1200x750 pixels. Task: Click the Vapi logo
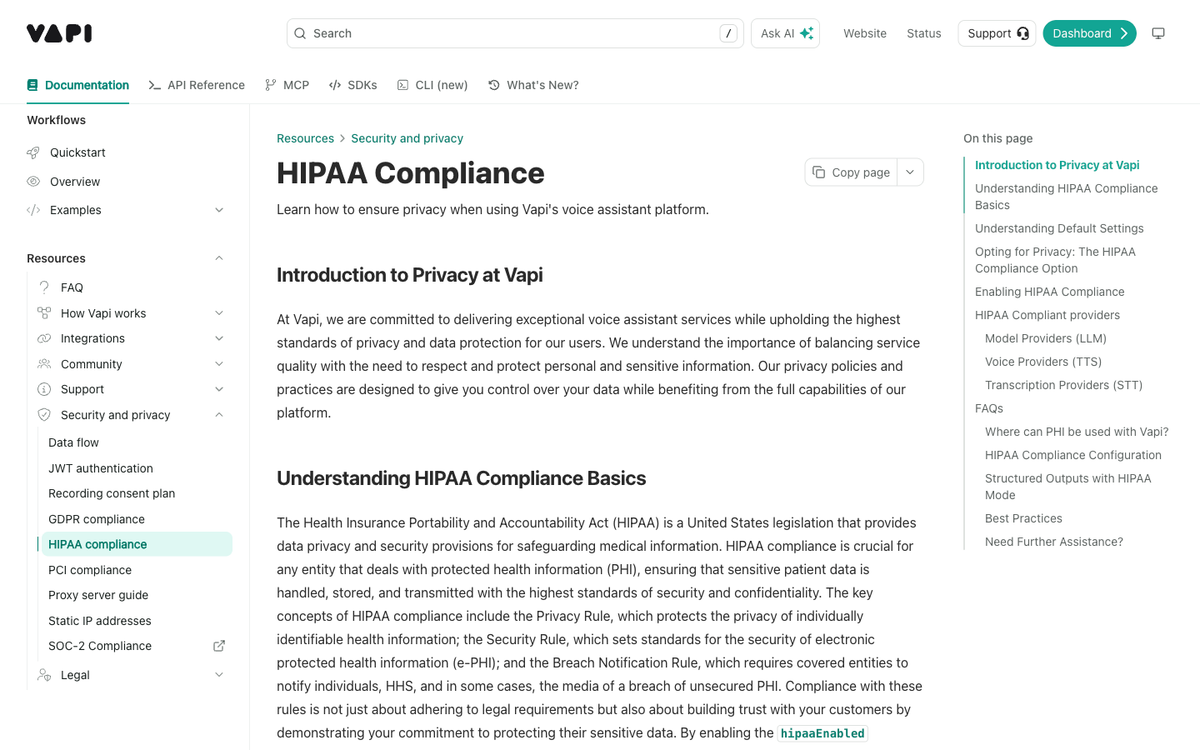[59, 33]
